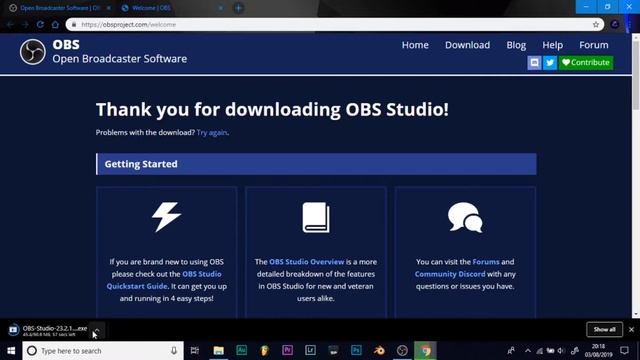
Task: Switch to the Open Broadcaster Software tab
Action: tap(60, 8)
